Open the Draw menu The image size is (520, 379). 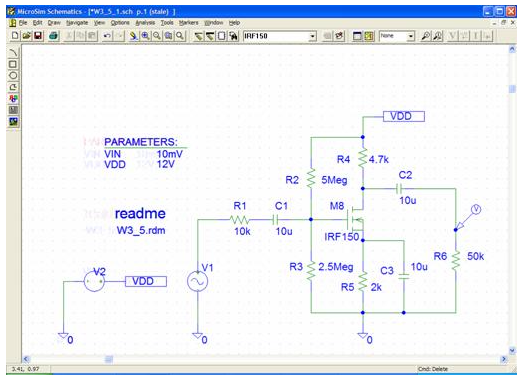54,23
